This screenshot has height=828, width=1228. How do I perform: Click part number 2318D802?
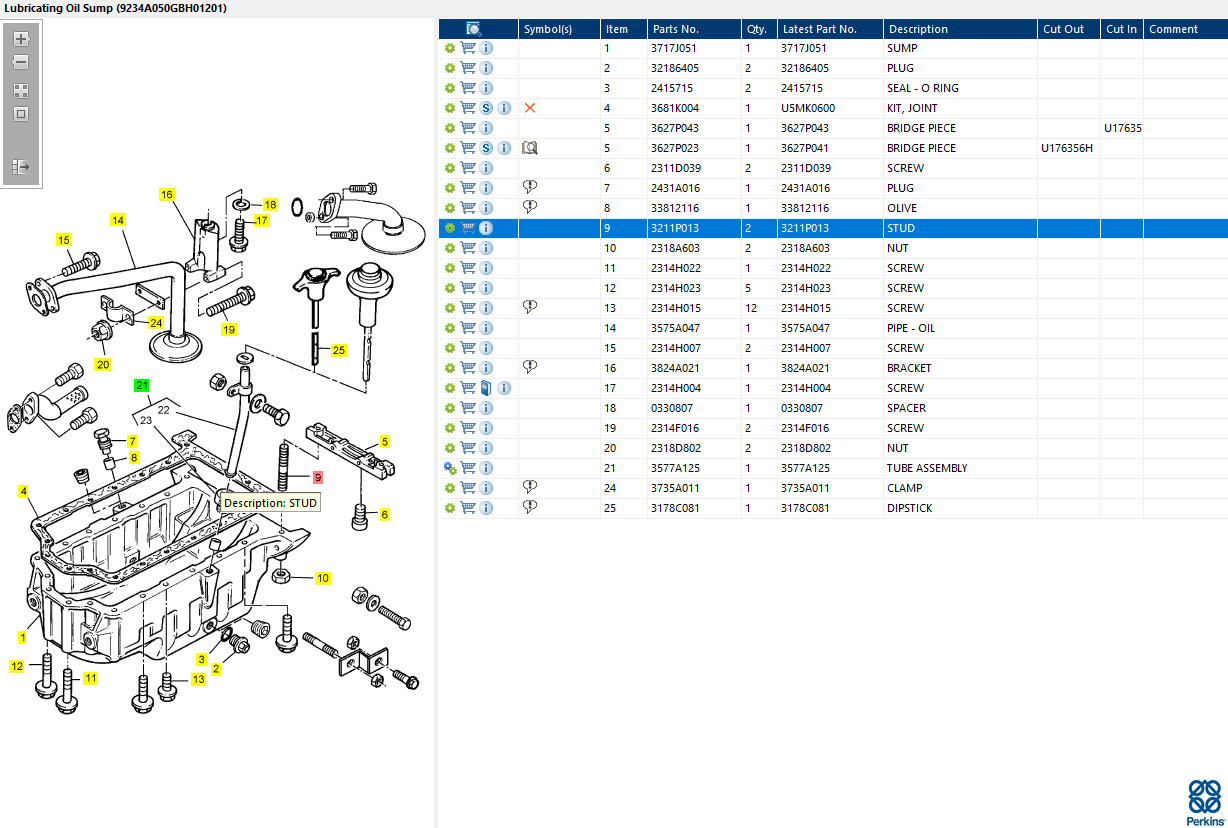pos(675,448)
